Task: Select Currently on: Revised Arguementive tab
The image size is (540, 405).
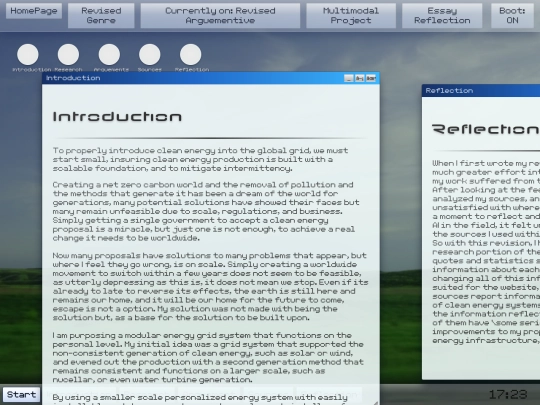Action: coord(220,15)
